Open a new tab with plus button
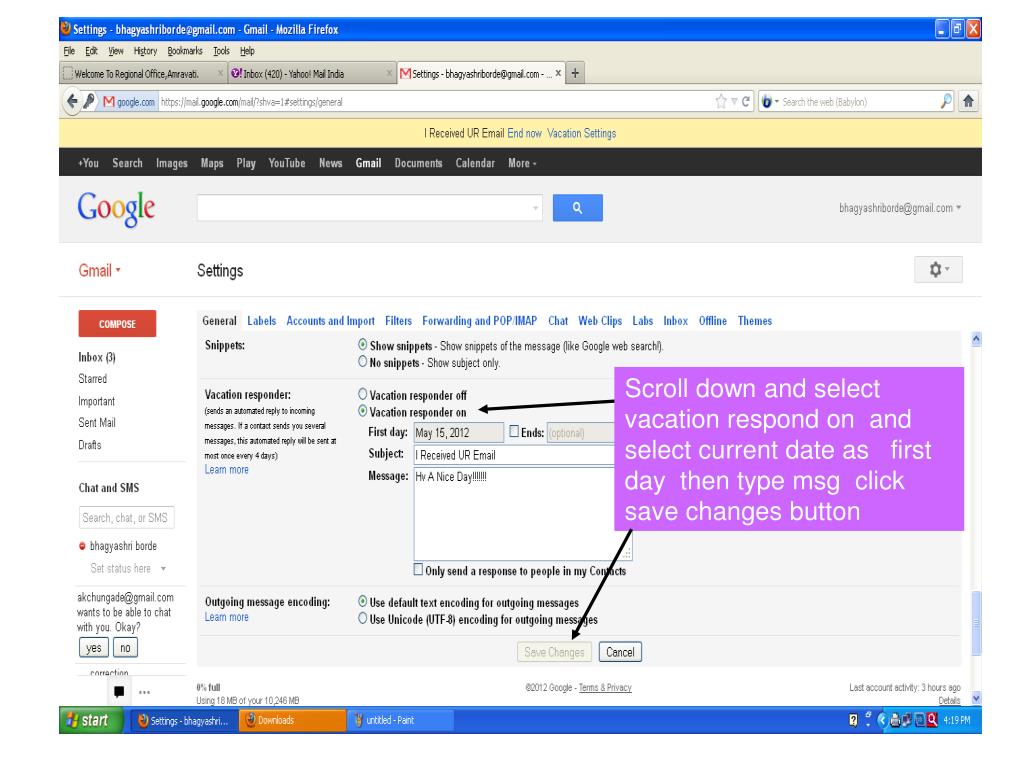The image size is (1024, 768). (575, 73)
